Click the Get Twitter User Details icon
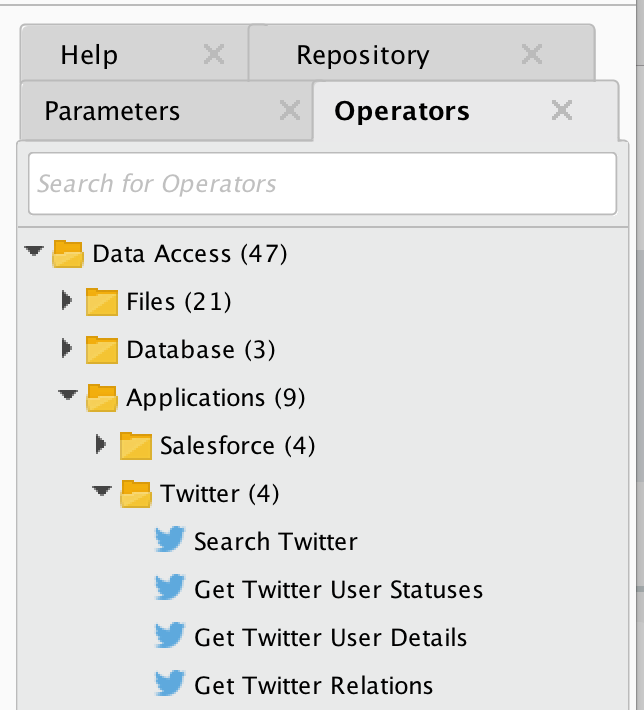Viewport: 644px width, 710px height. [170, 635]
